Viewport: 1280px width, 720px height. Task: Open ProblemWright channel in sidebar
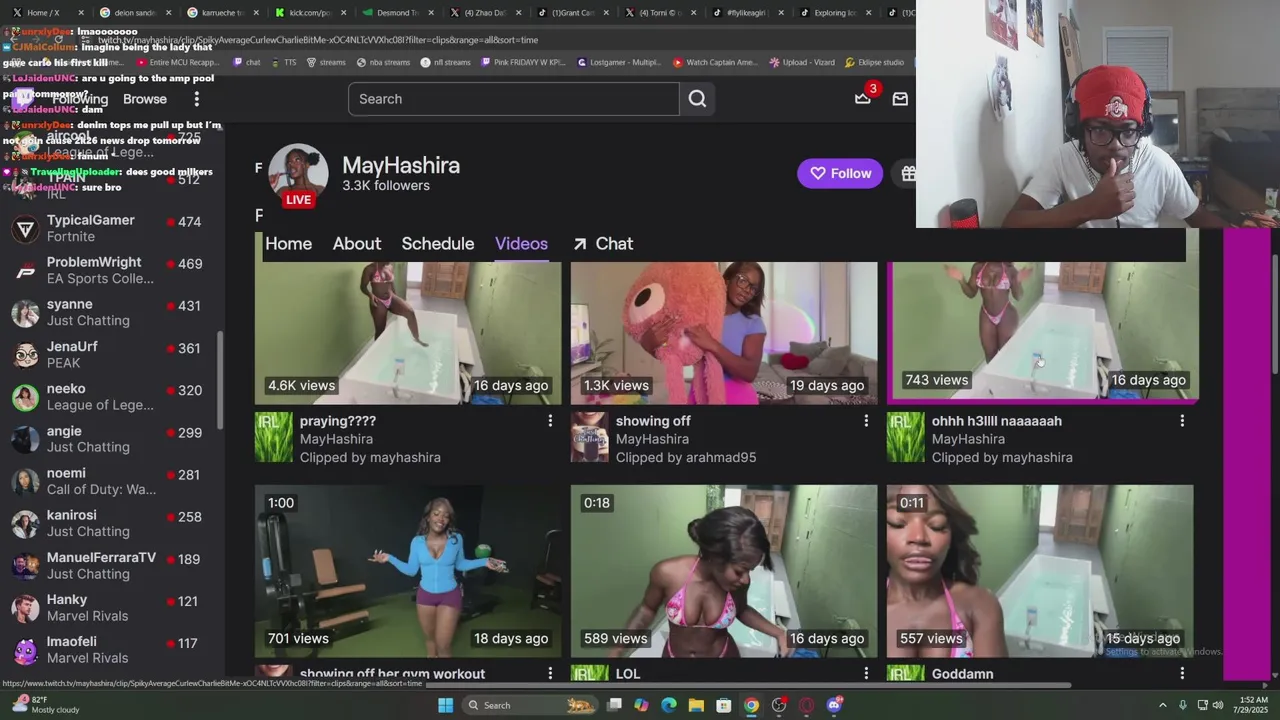(110, 270)
